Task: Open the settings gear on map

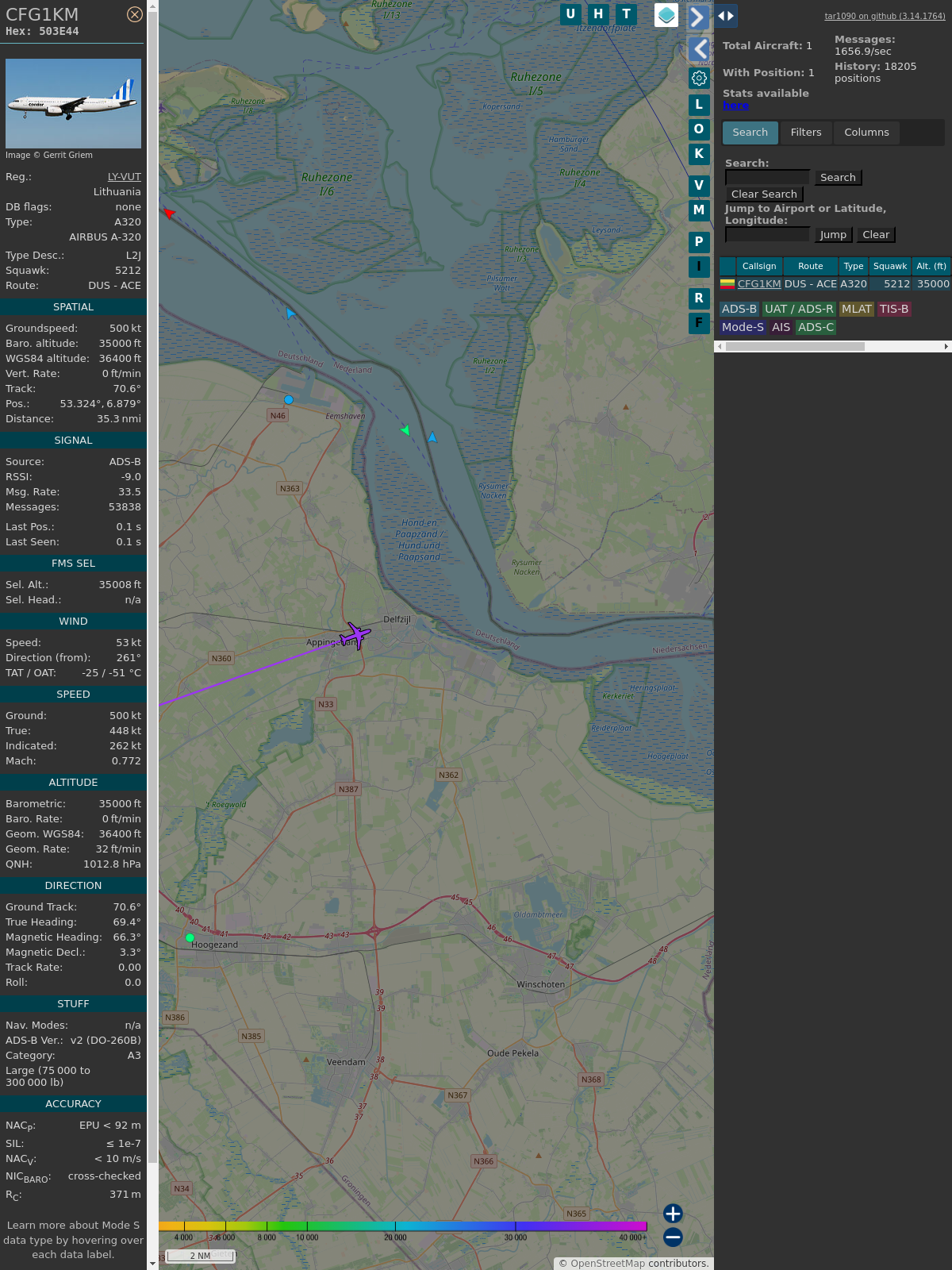Action: tap(699, 78)
